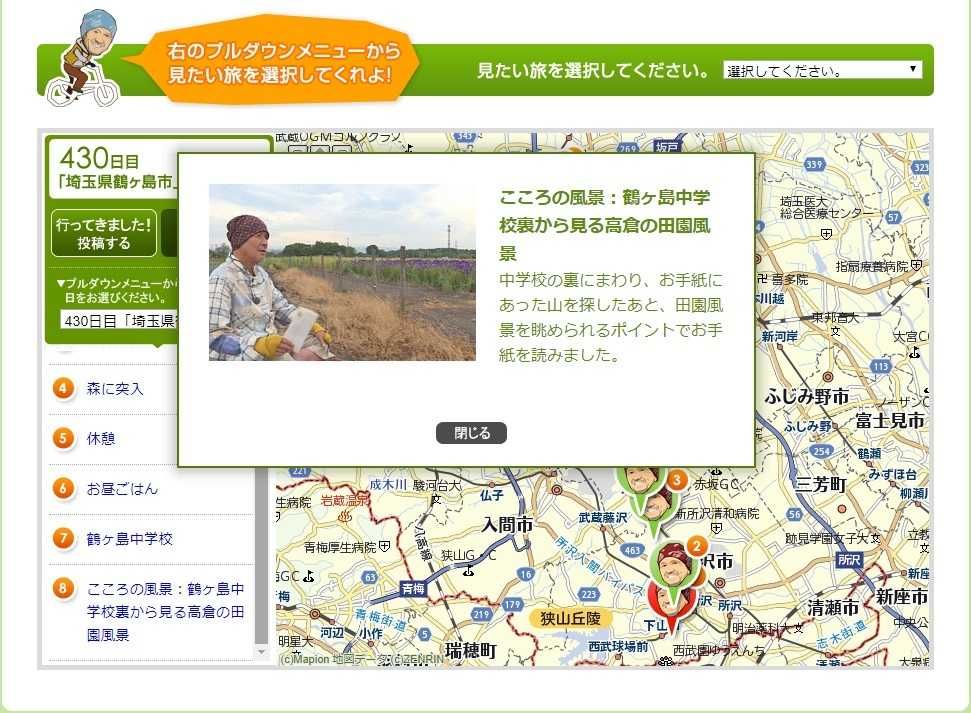Click the list scrollbar down arrow

point(262,651)
